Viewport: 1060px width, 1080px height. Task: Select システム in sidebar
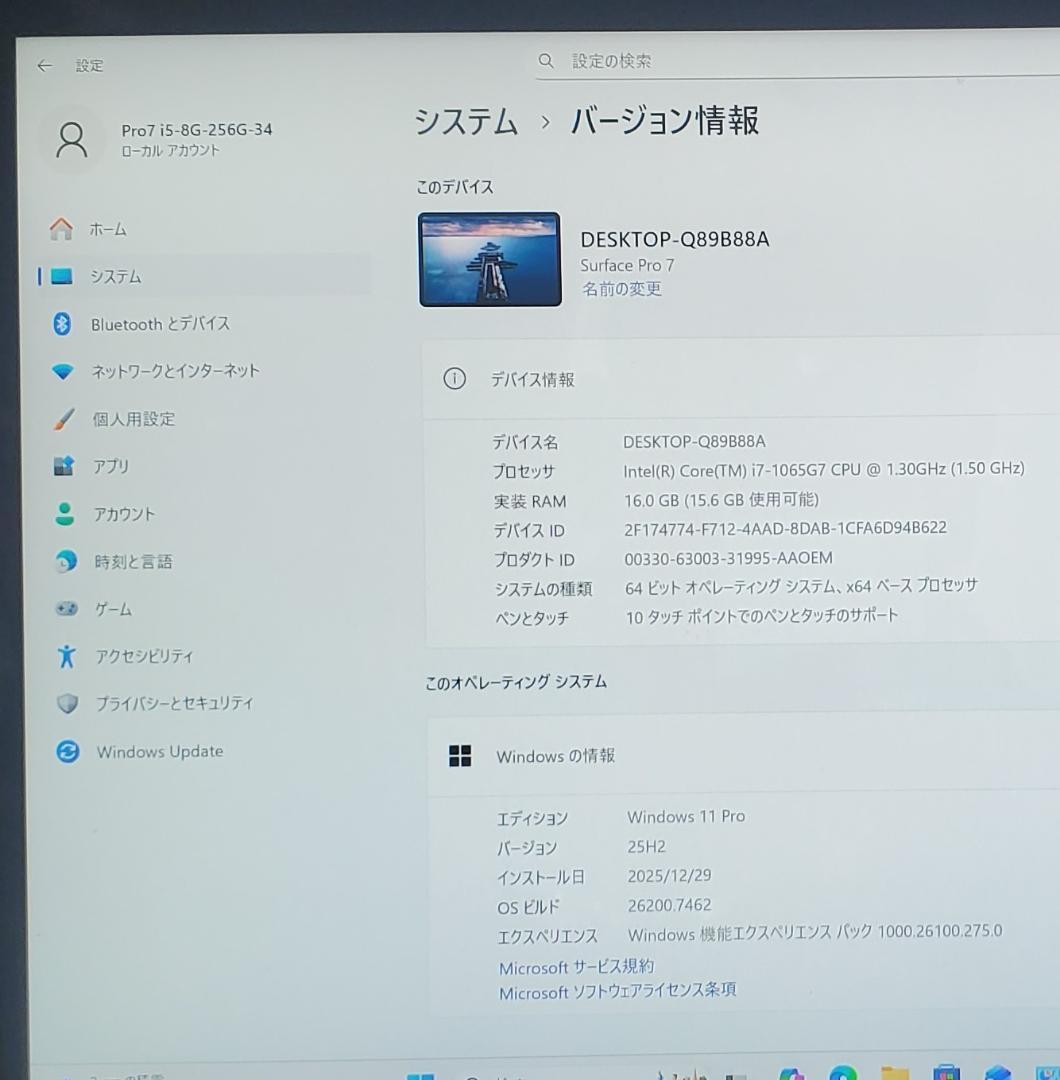115,276
